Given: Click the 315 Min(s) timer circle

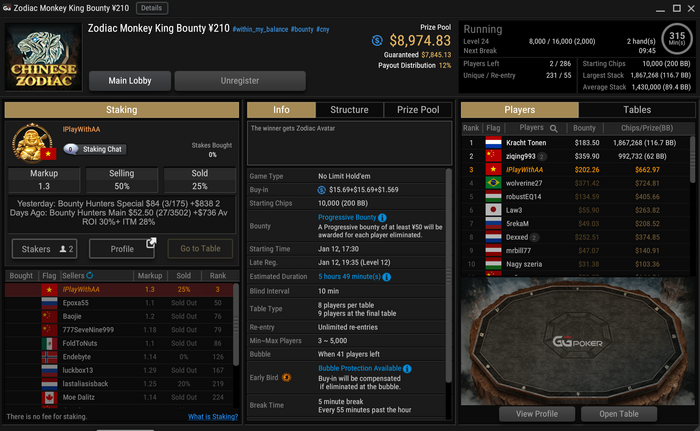Looking at the screenshot, I should click(677, 39).
